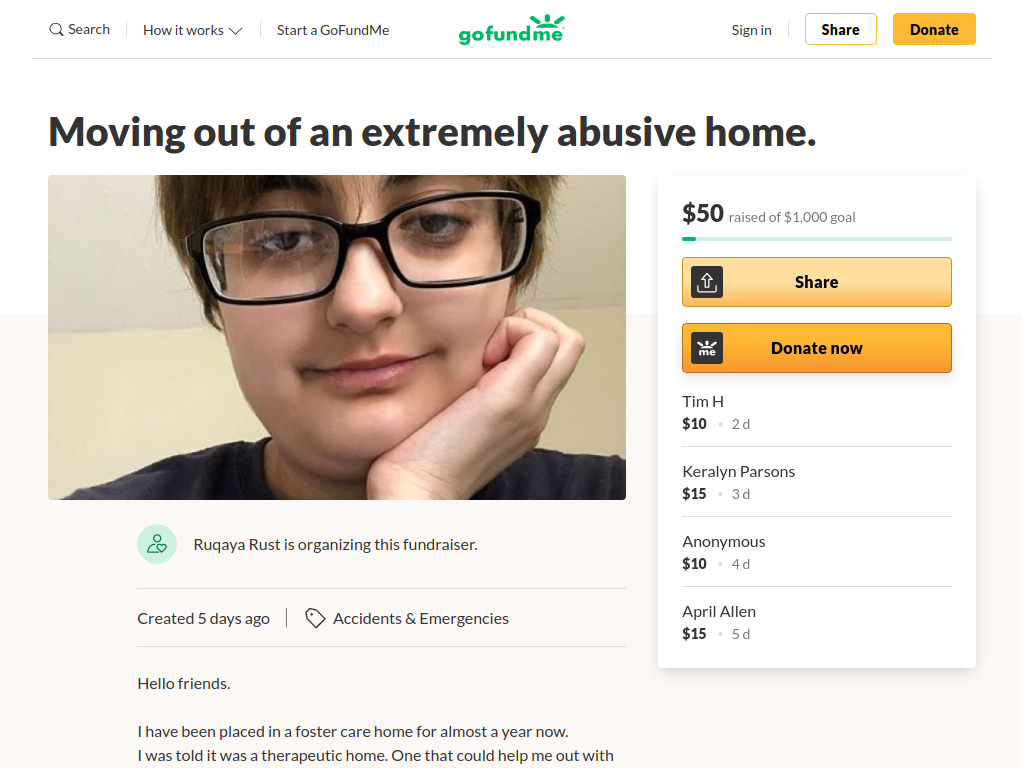Click the sidebar Share button
The height and width of the screenshot is (768, 1024).
pyautogui.click(x=816, y=282)
